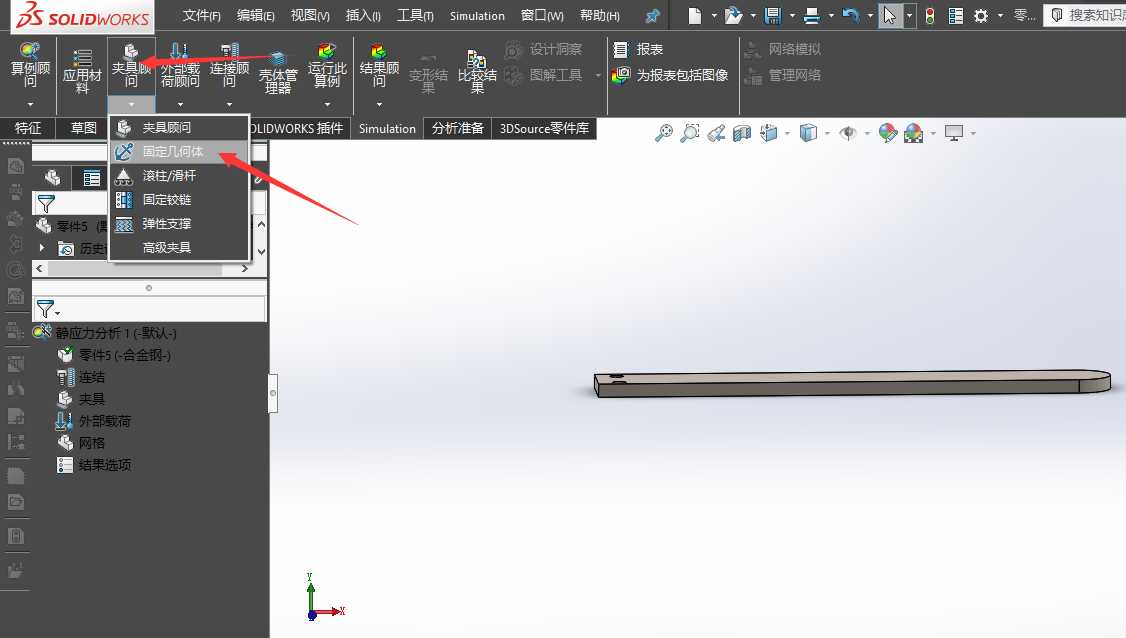Open the 连接顾问 connections advisor
1126x638 pixels.
point(229,63)
